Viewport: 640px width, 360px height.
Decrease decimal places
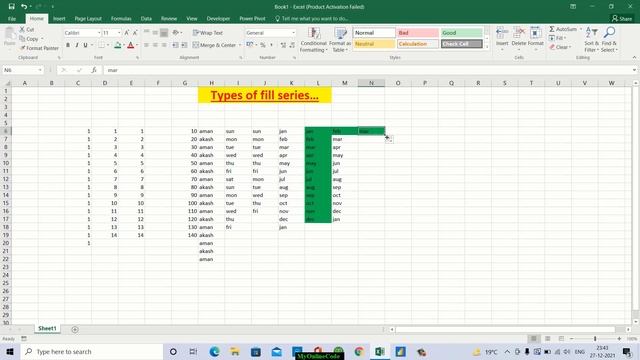[x=292, y=45]
